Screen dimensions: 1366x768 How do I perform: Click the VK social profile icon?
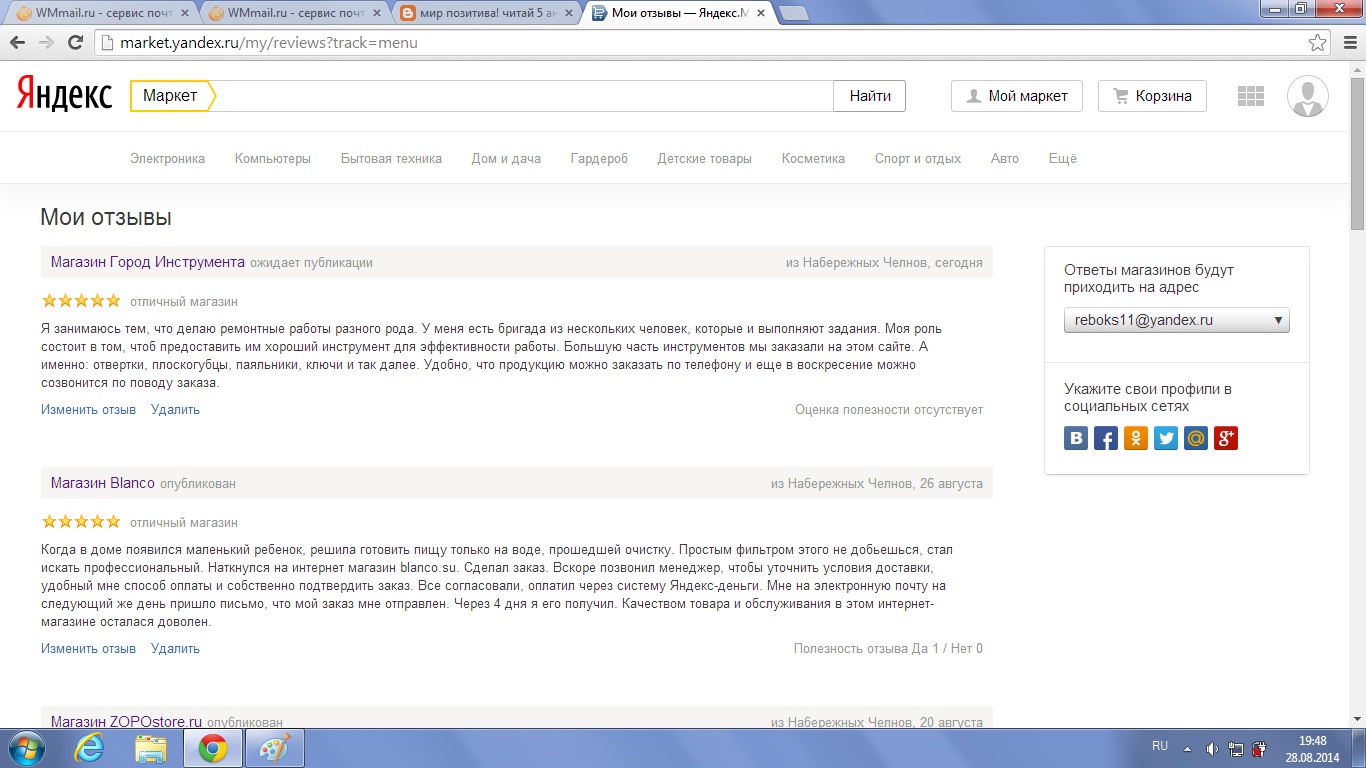click(1076, 438)
